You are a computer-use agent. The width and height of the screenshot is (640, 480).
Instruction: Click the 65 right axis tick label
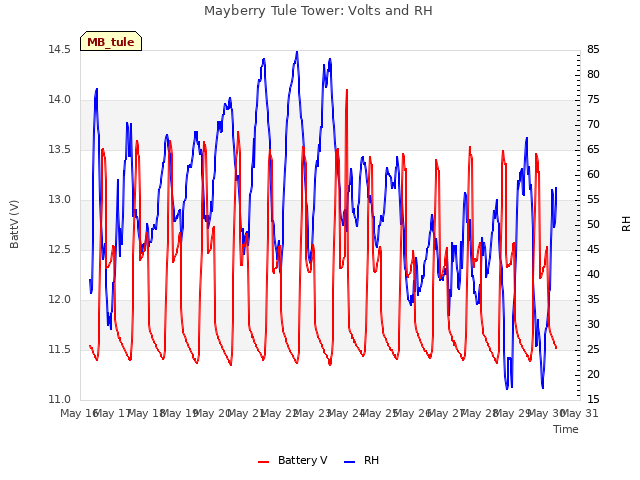(593, 150)
